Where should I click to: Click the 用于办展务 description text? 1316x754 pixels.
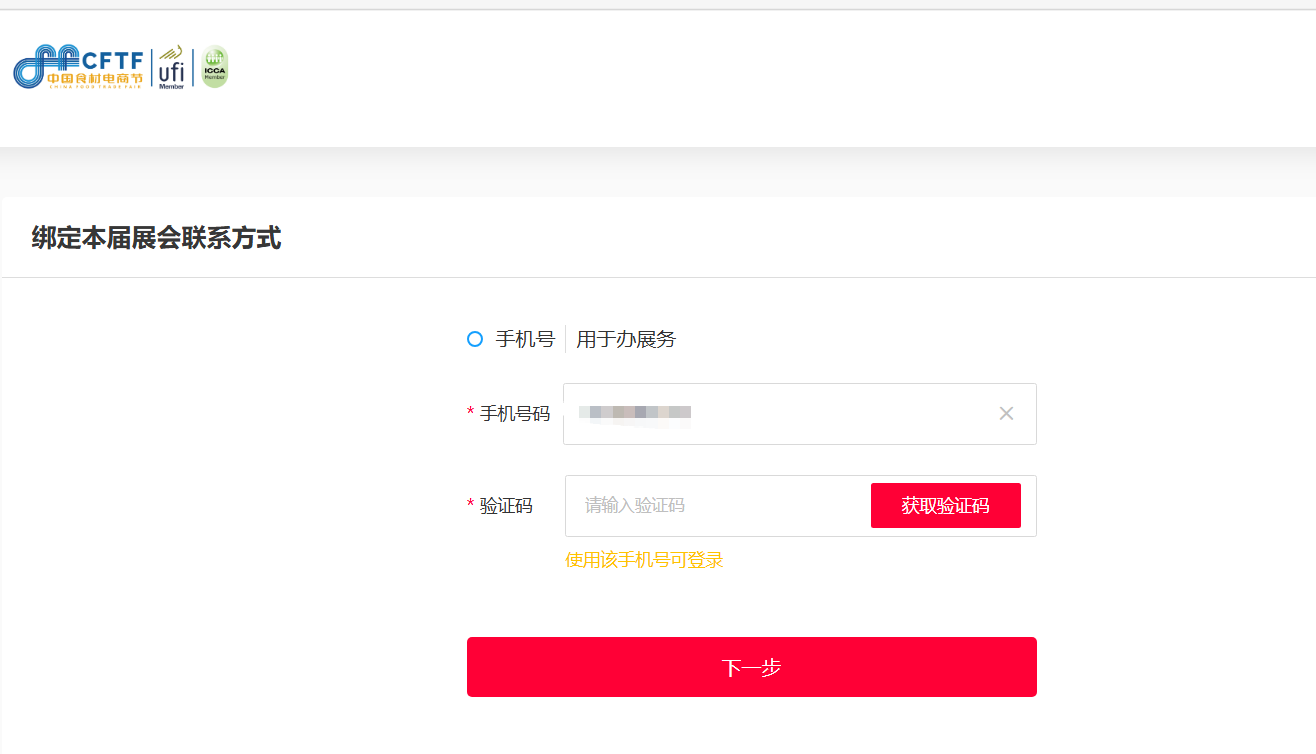(626, 339)
